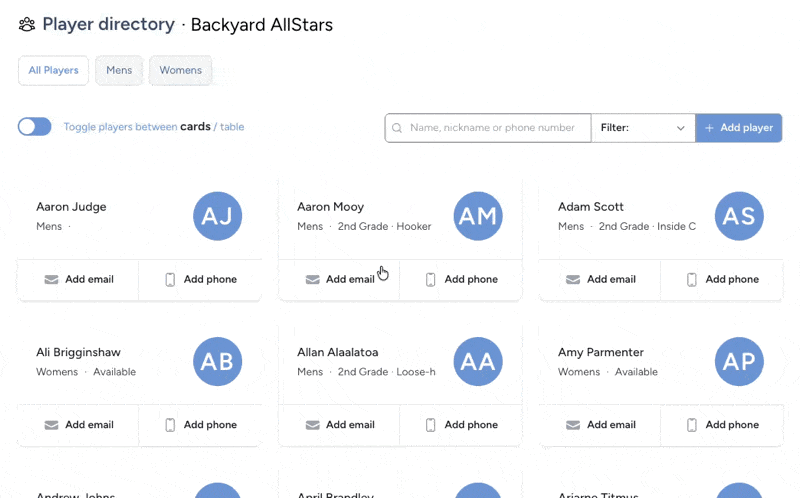
Task: Click the name 'Ali Brigginshaw'
Action: [79, 352]
